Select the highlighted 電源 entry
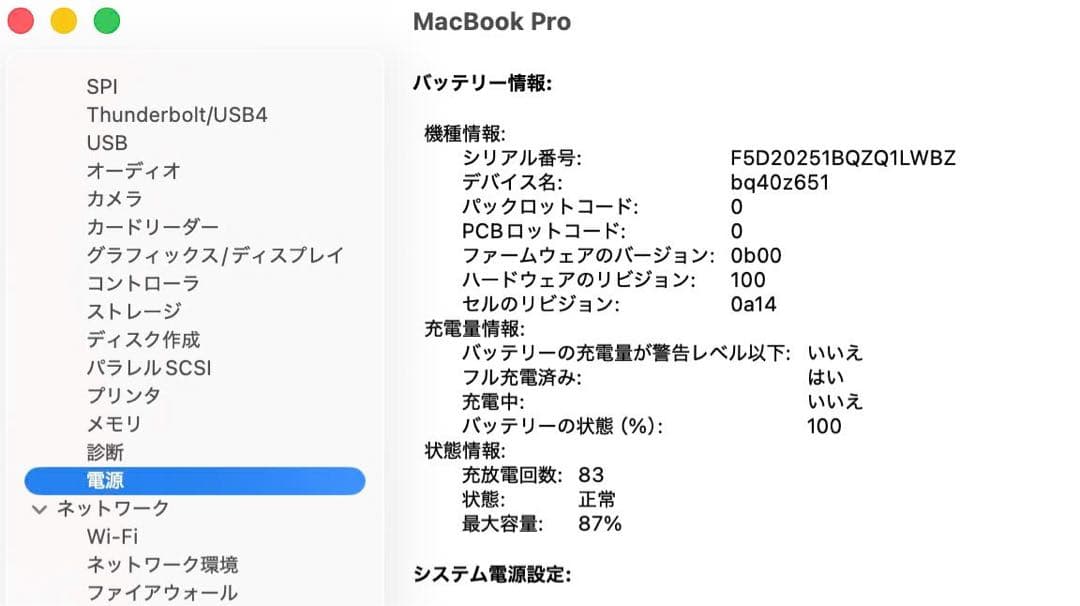The width and height of the screenshot is (1080, 606). (x=106, y=481)
